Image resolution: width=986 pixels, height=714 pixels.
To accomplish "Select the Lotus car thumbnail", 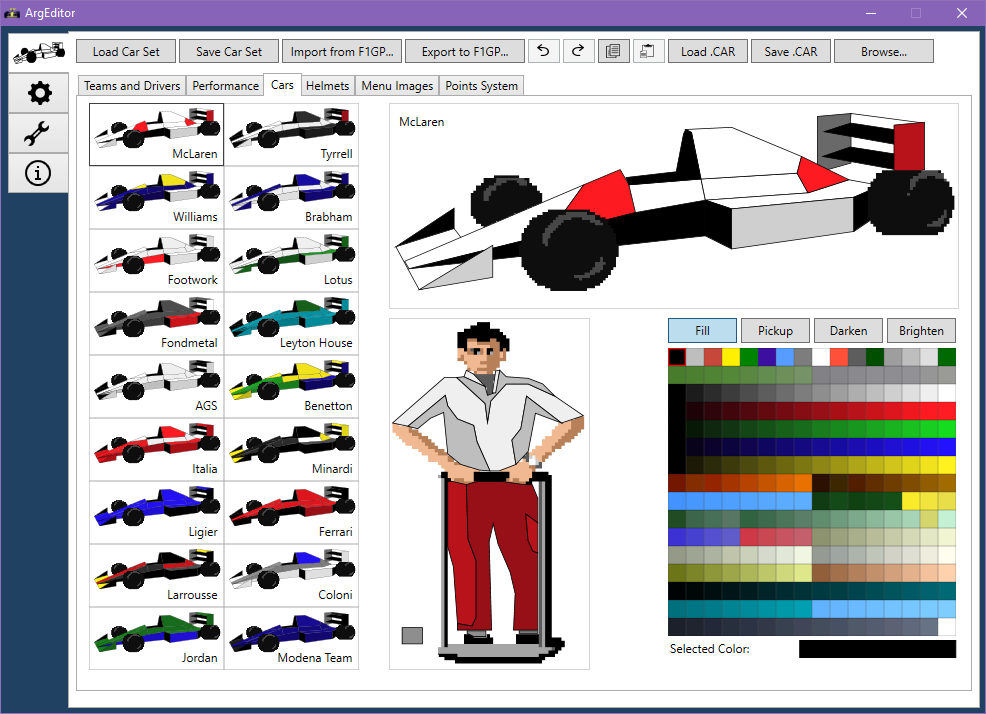I will point(292,260).
